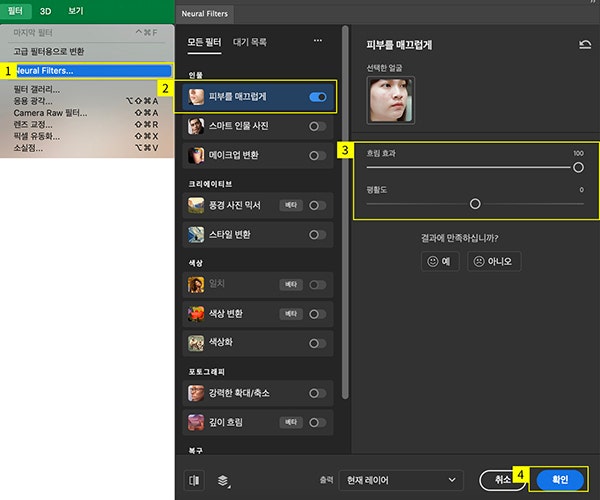Click the 스타일 변환 filter icon
Screen dimensions: 600x500
click(196, 235)
